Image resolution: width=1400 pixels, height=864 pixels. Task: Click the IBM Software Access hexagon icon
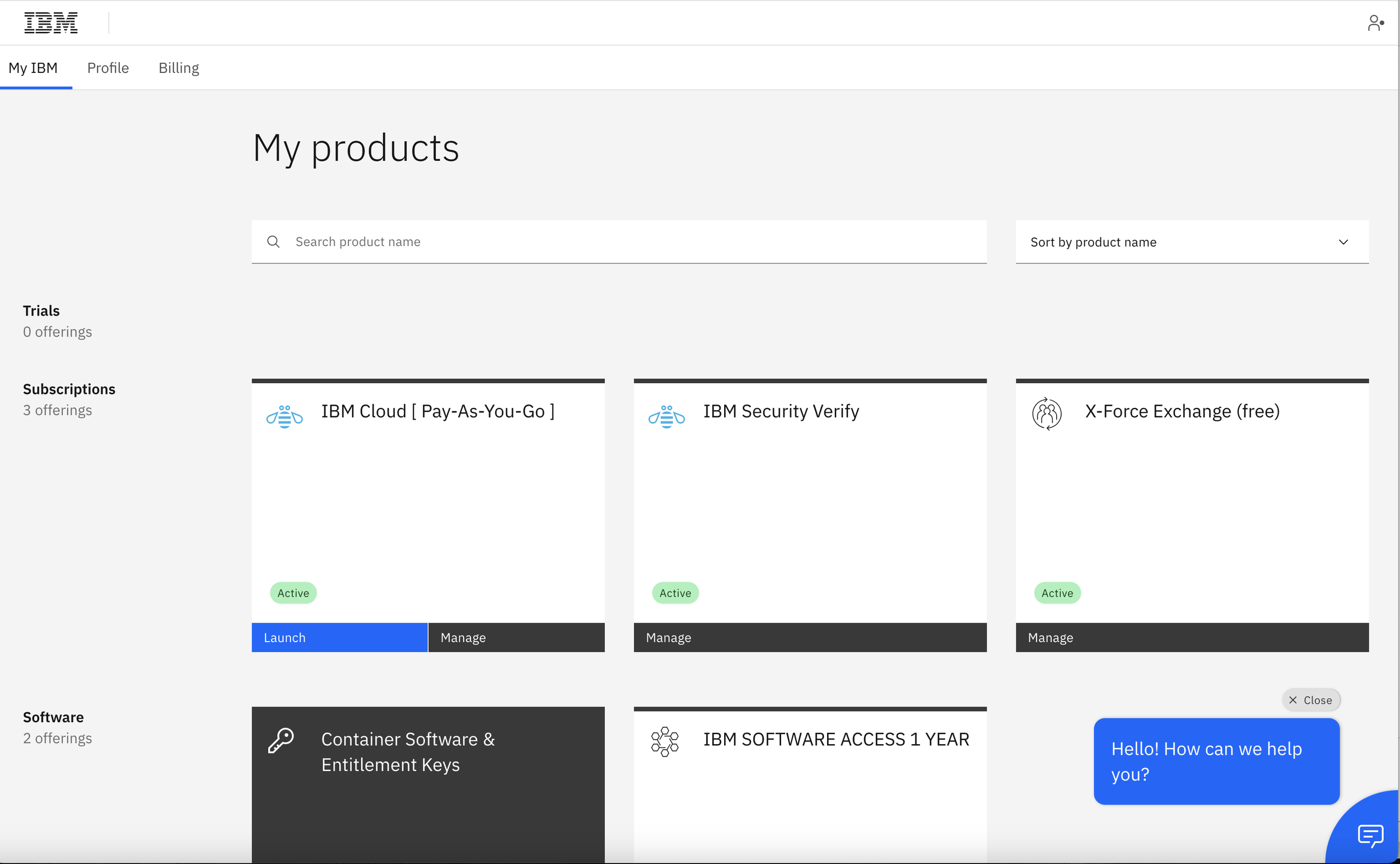[665, 741]
